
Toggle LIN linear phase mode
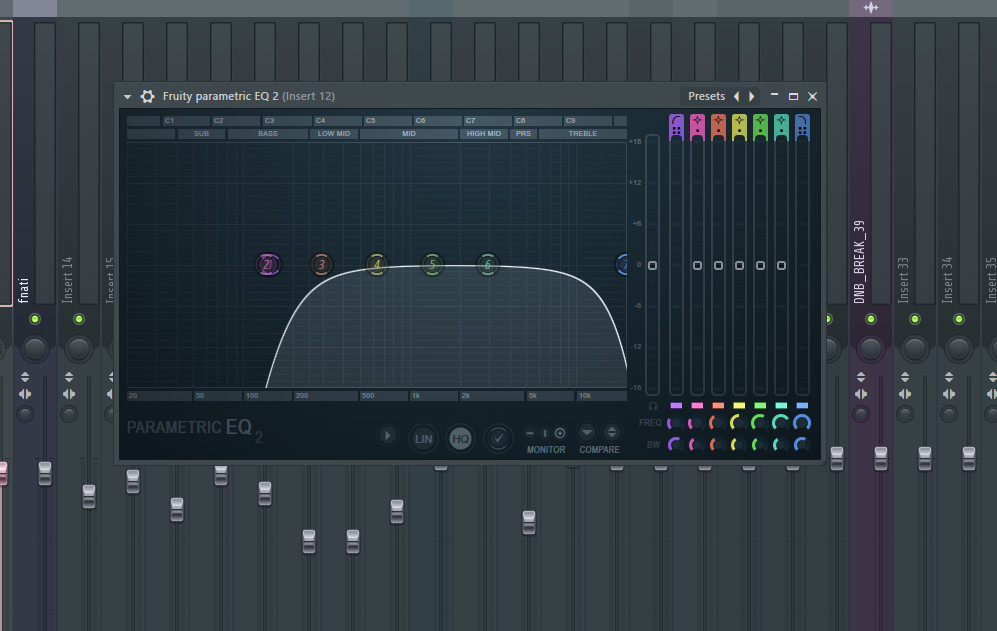point(423,439)
